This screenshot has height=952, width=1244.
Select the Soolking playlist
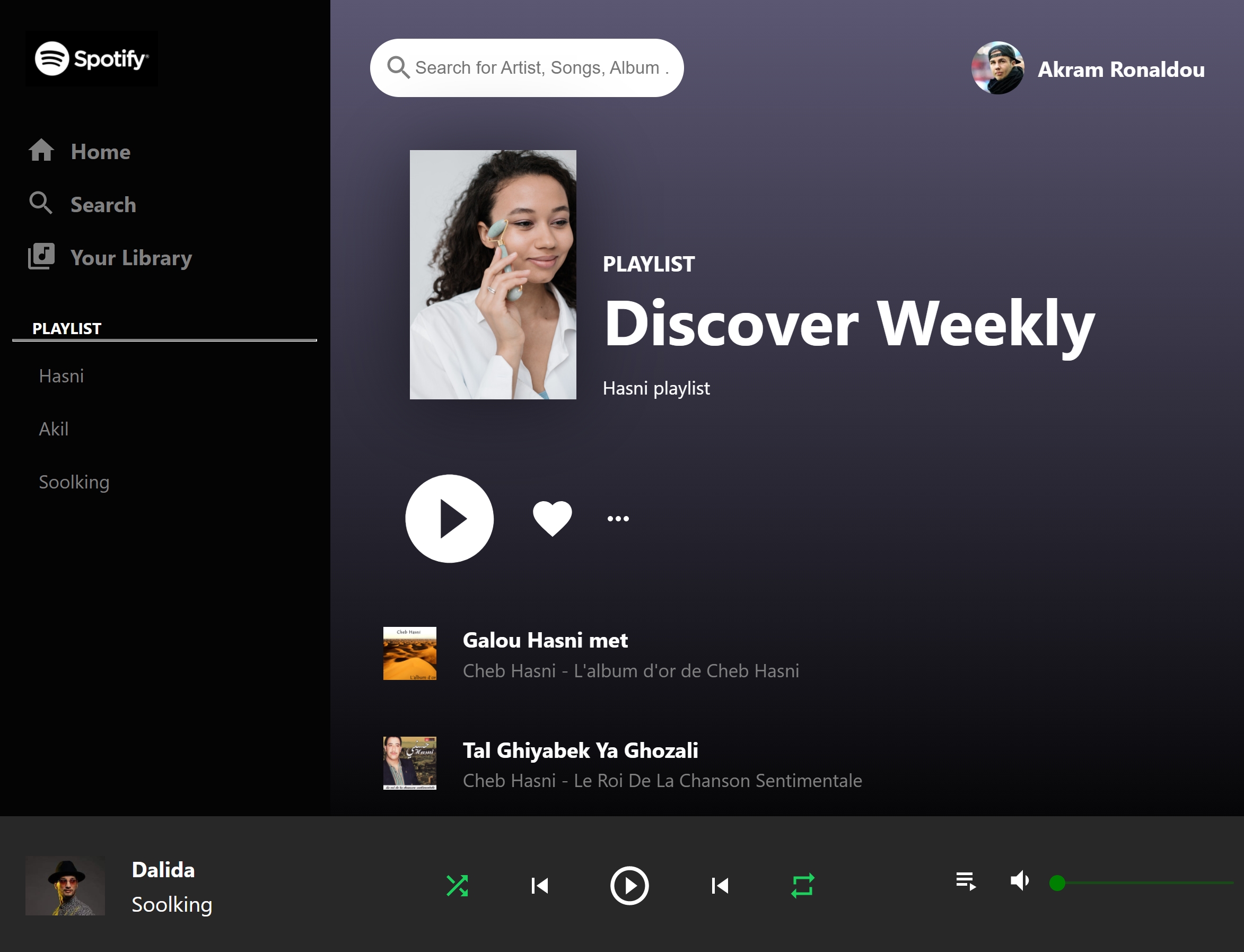[74, 482]
